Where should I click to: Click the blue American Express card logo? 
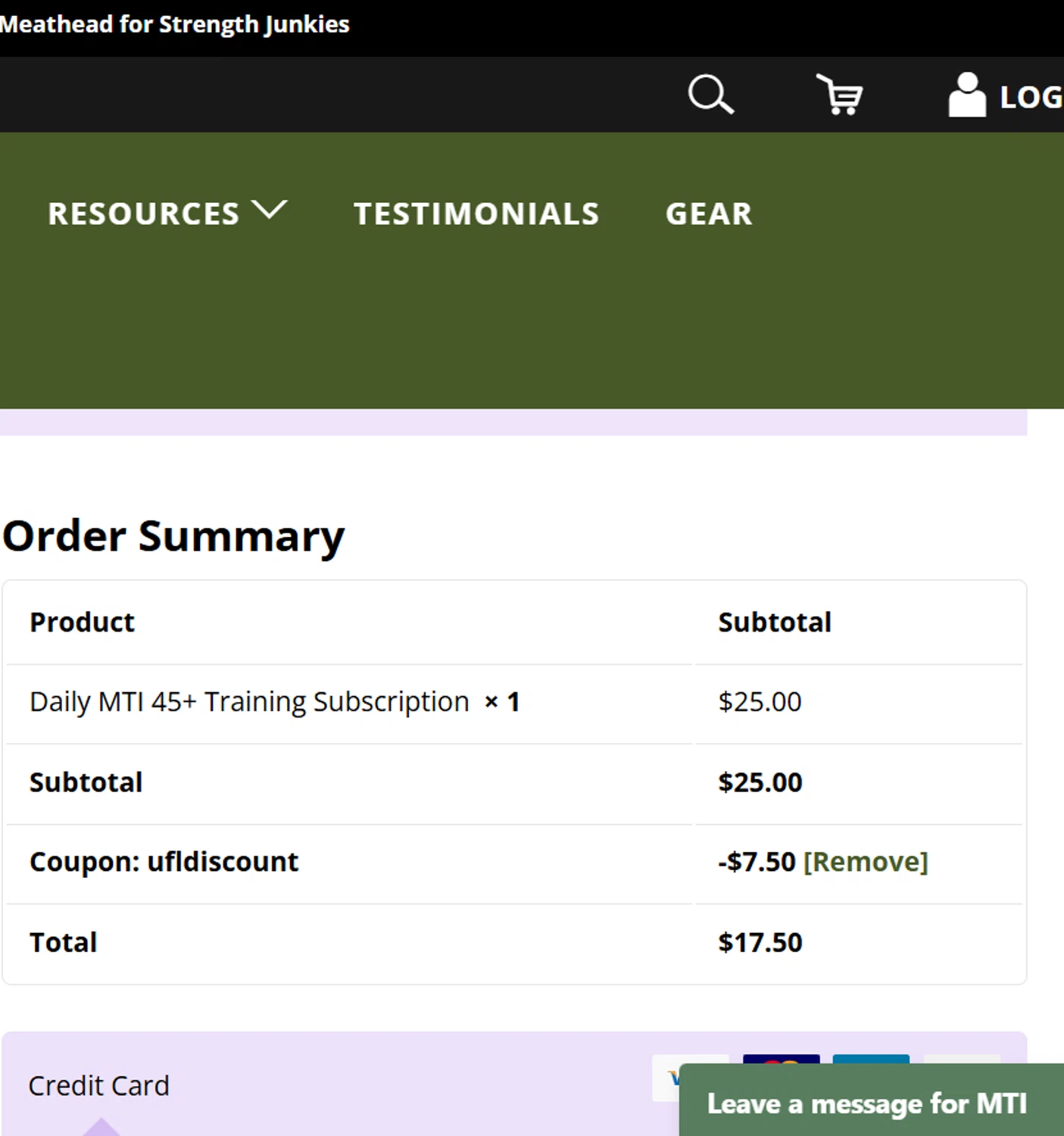[x=871, y=1060]
